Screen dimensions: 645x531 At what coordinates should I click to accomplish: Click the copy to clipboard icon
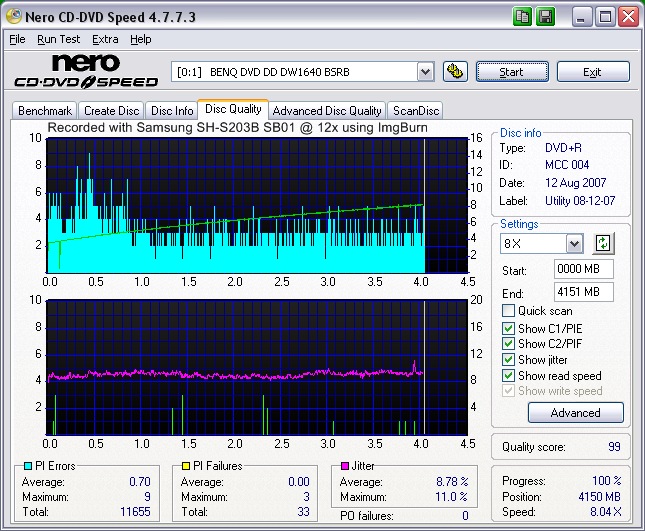point(523,17)
